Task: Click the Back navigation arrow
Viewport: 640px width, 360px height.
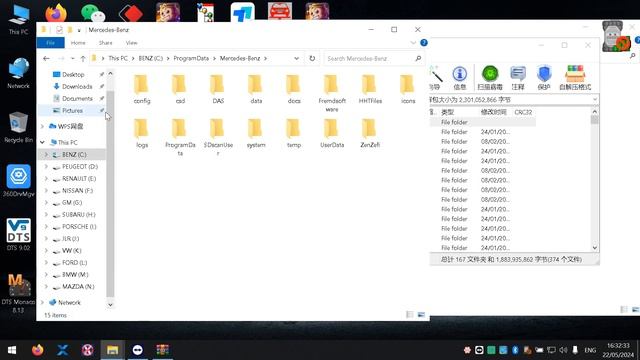Action: (x=46, y=58)
